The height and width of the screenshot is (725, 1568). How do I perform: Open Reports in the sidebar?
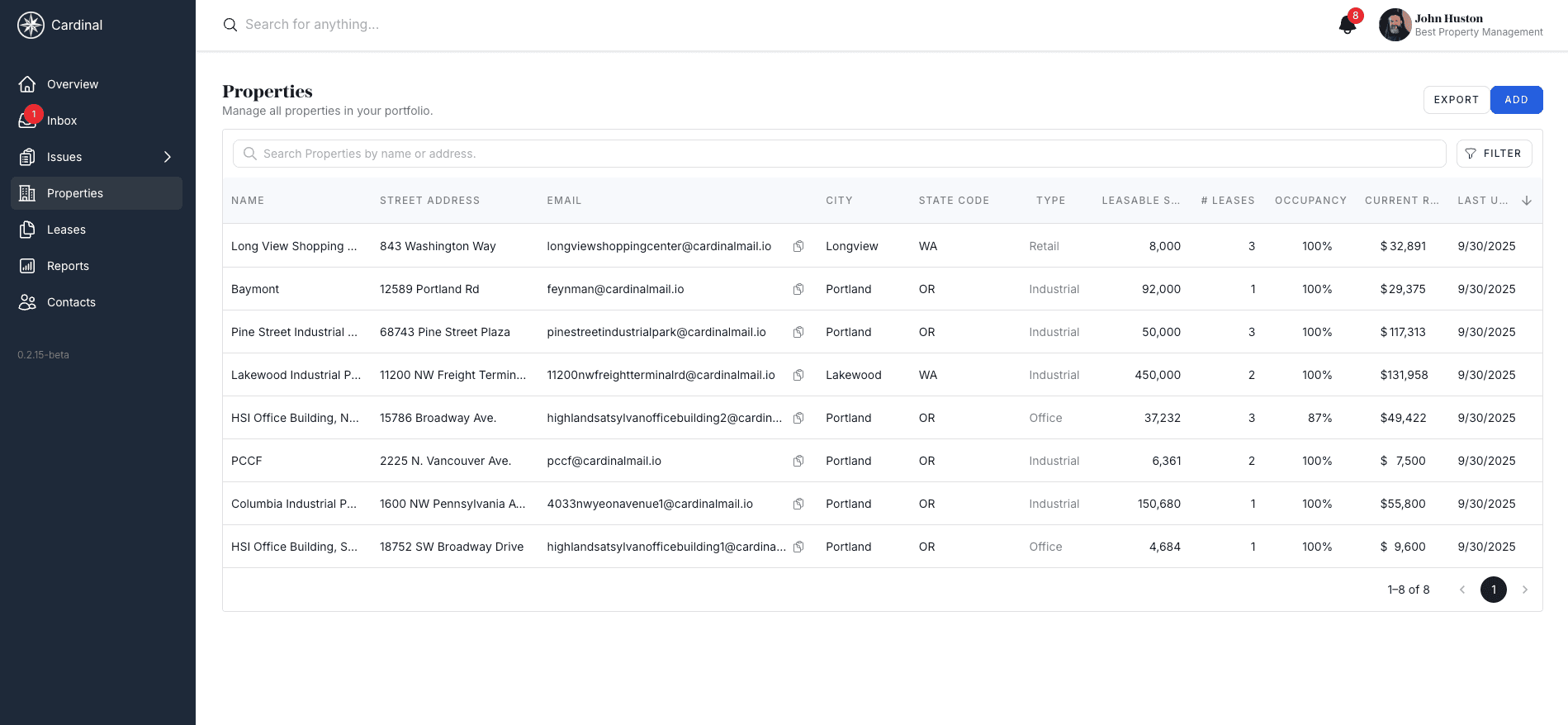[x=97, y=266]
